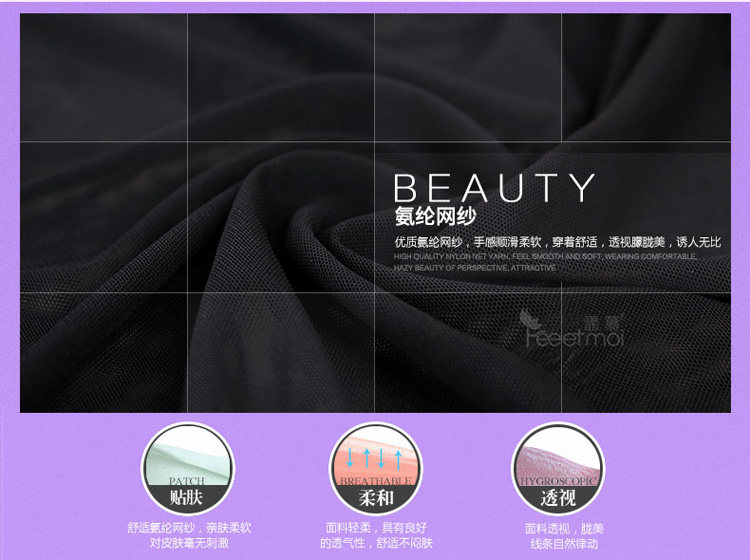Click the 氨纶网纱 subtitle
The width and height of the screenshot is (750, 560).
point(436,217)
